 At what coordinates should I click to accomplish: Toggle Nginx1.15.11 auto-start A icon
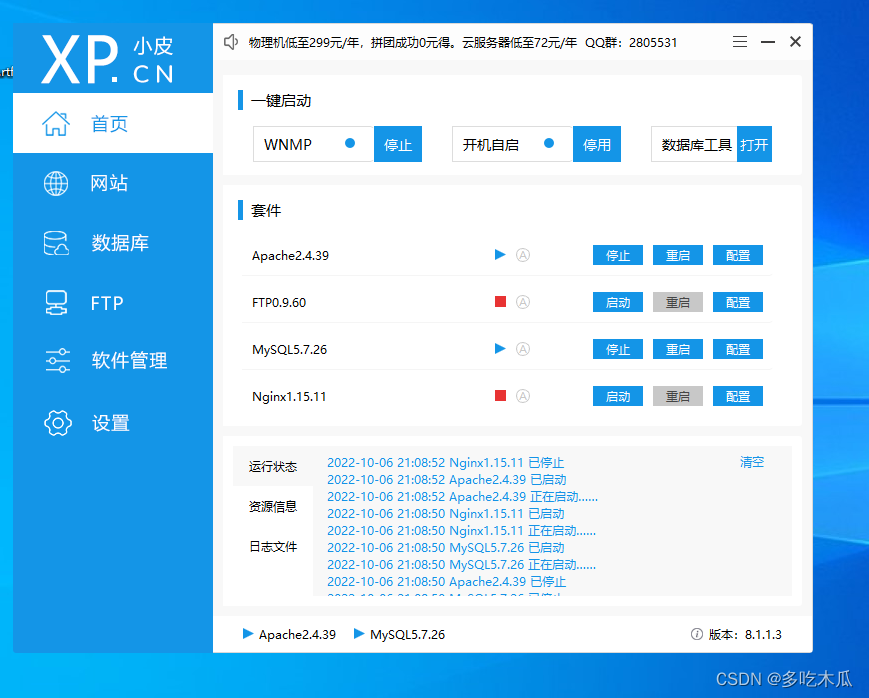pos(523,396)
